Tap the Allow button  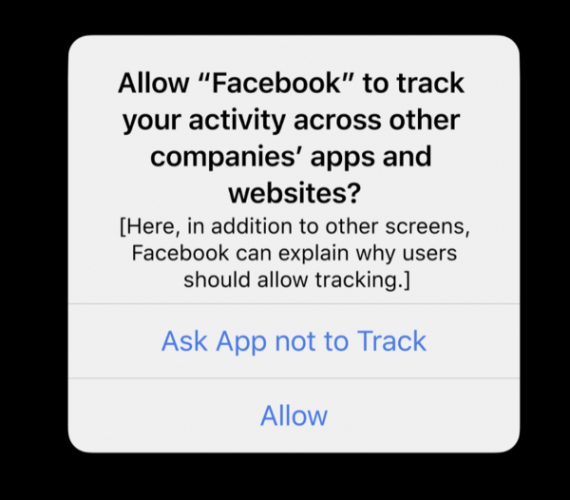[x=294, y=416]
